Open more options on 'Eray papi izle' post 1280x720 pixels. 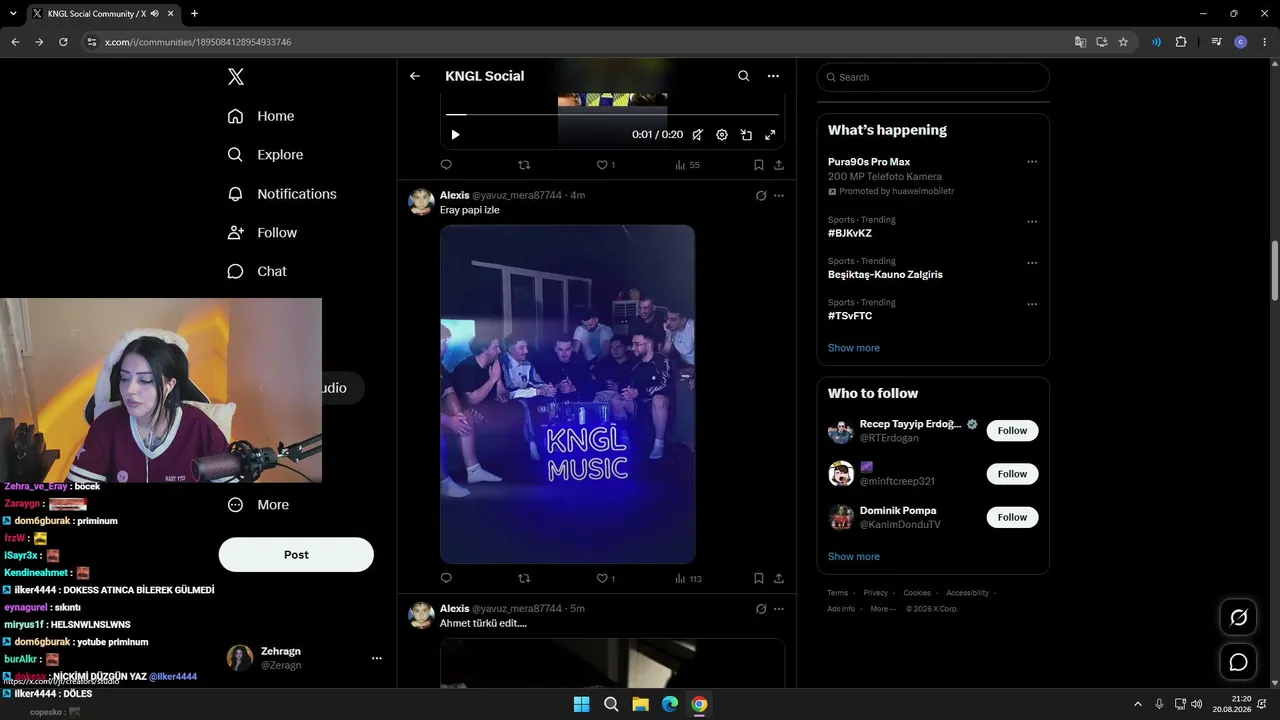click(779, 196)
